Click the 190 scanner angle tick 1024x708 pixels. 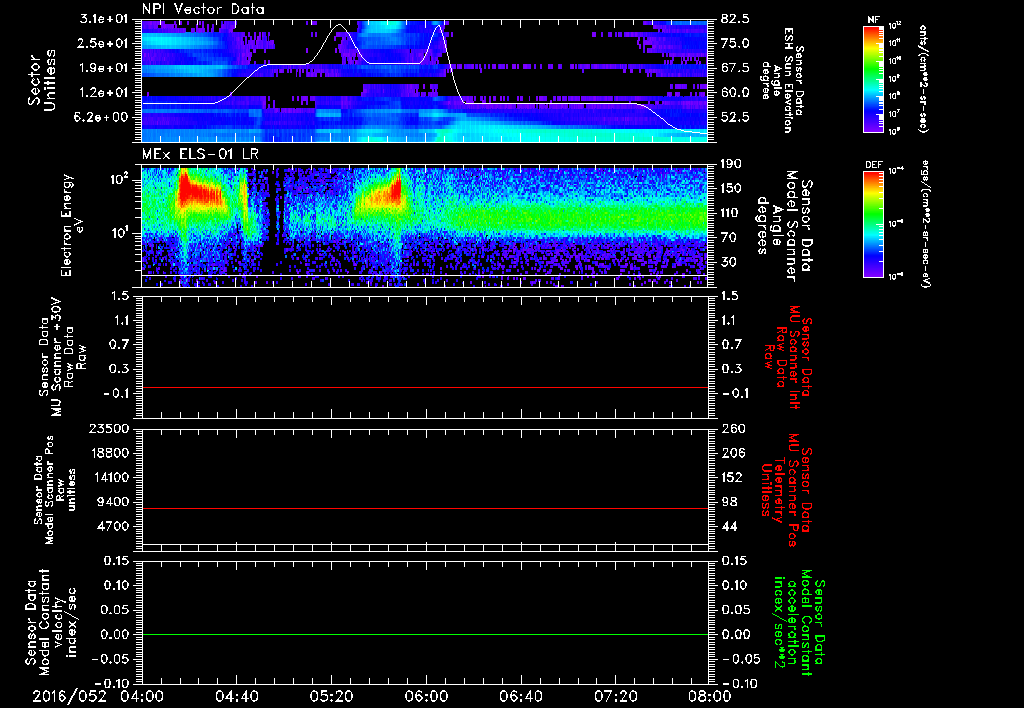click(x=731, y=164)
